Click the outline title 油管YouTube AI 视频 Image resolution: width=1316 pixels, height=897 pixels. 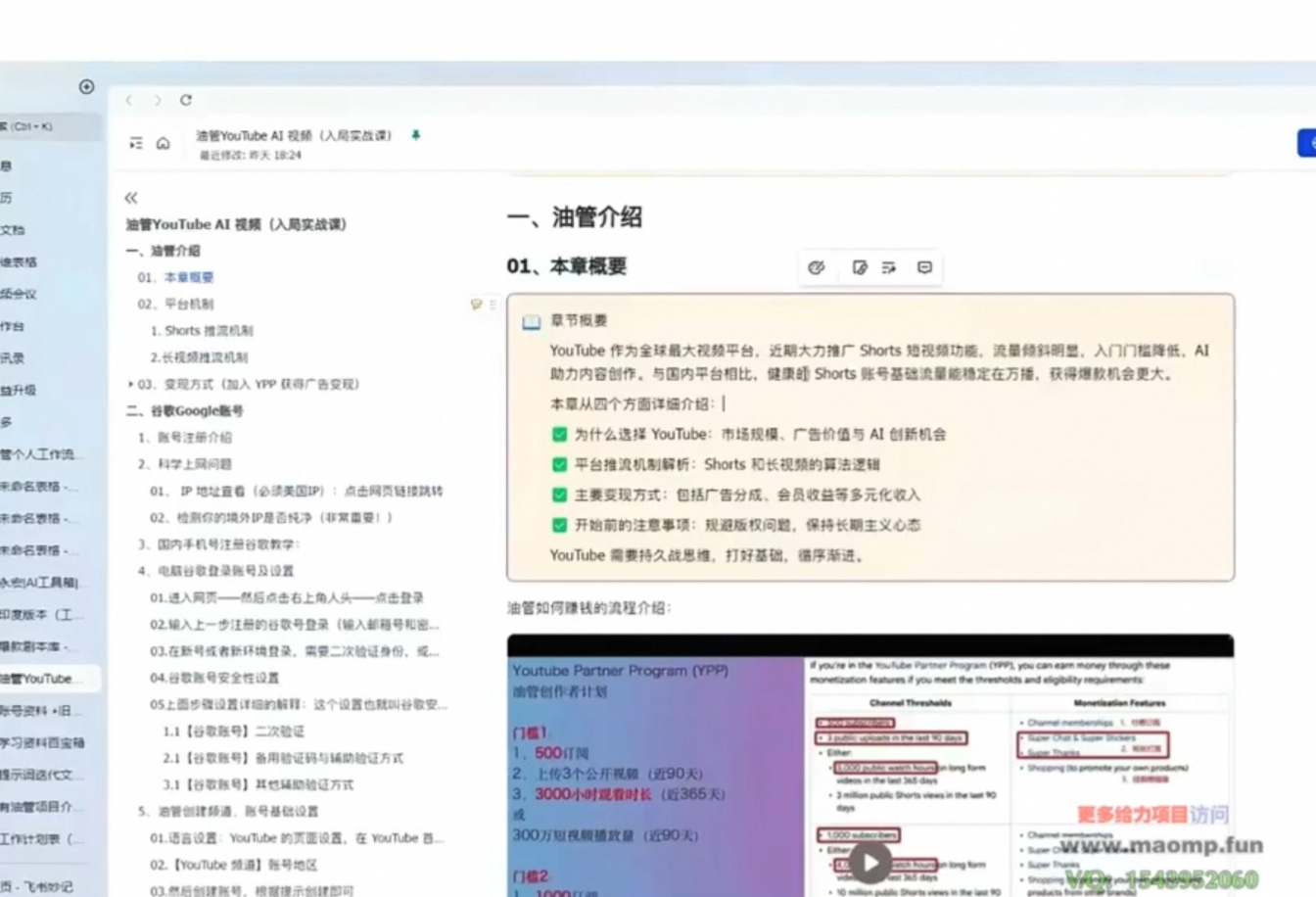tap(236, 224)
